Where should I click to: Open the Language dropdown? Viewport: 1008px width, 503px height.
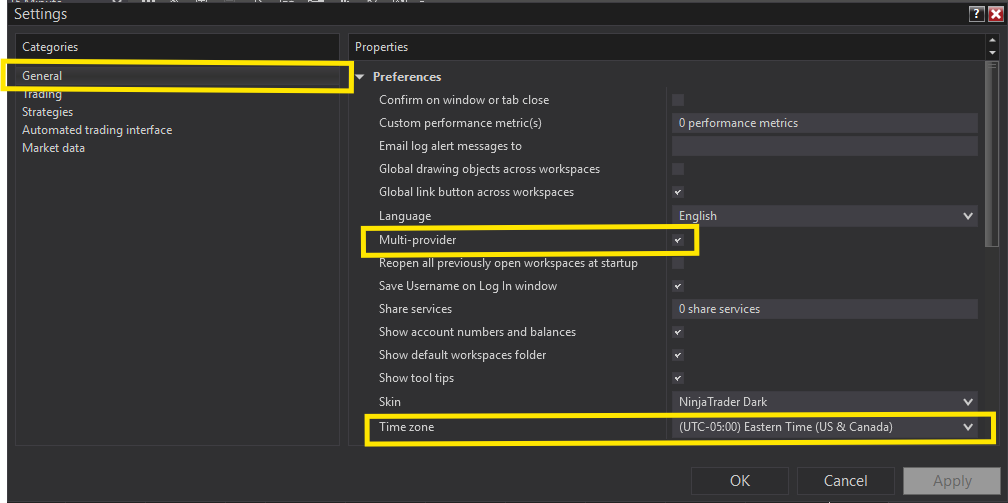(824, 216)
